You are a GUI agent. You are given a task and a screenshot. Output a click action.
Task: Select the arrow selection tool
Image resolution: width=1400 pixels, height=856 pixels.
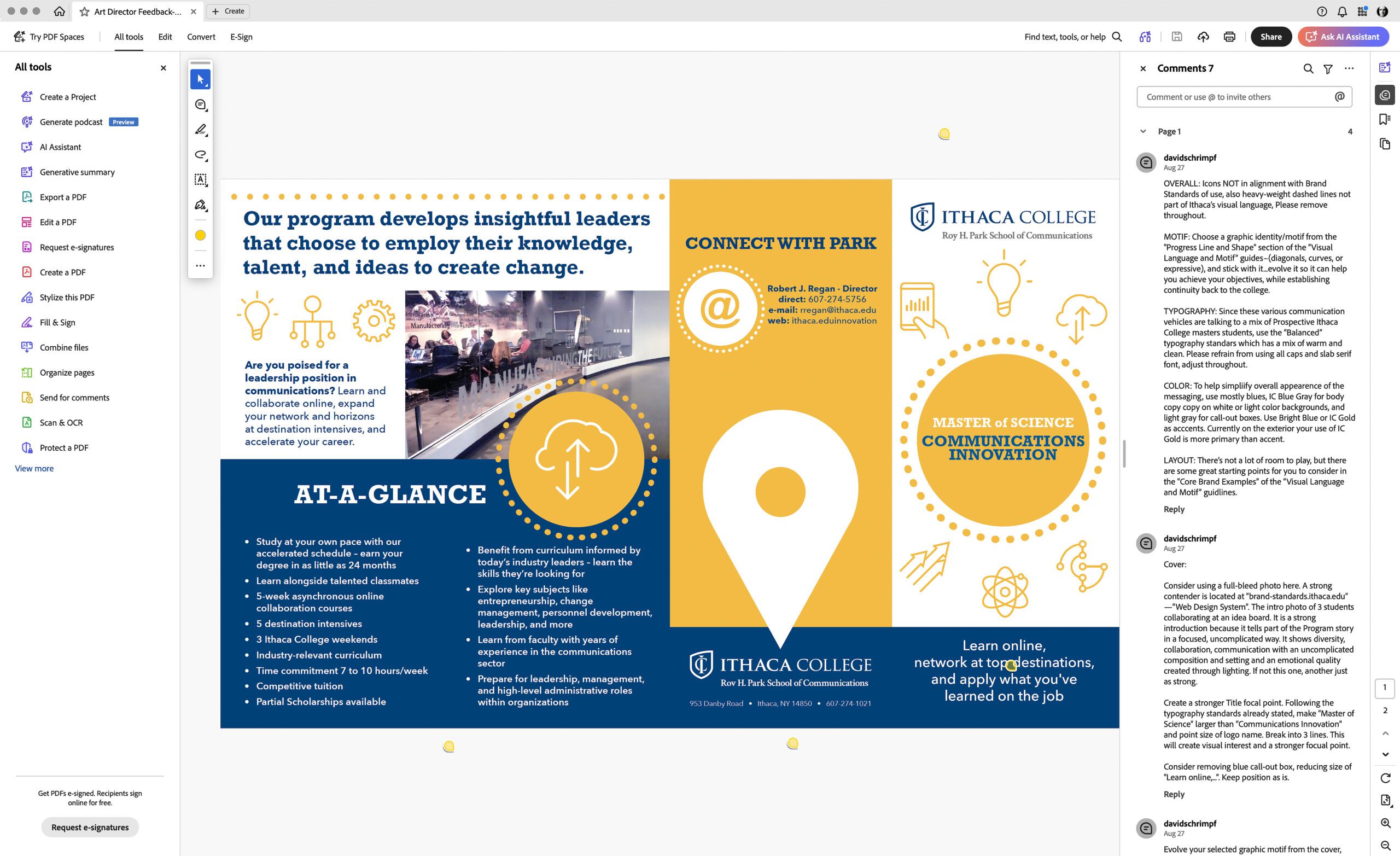pos(200,79)
